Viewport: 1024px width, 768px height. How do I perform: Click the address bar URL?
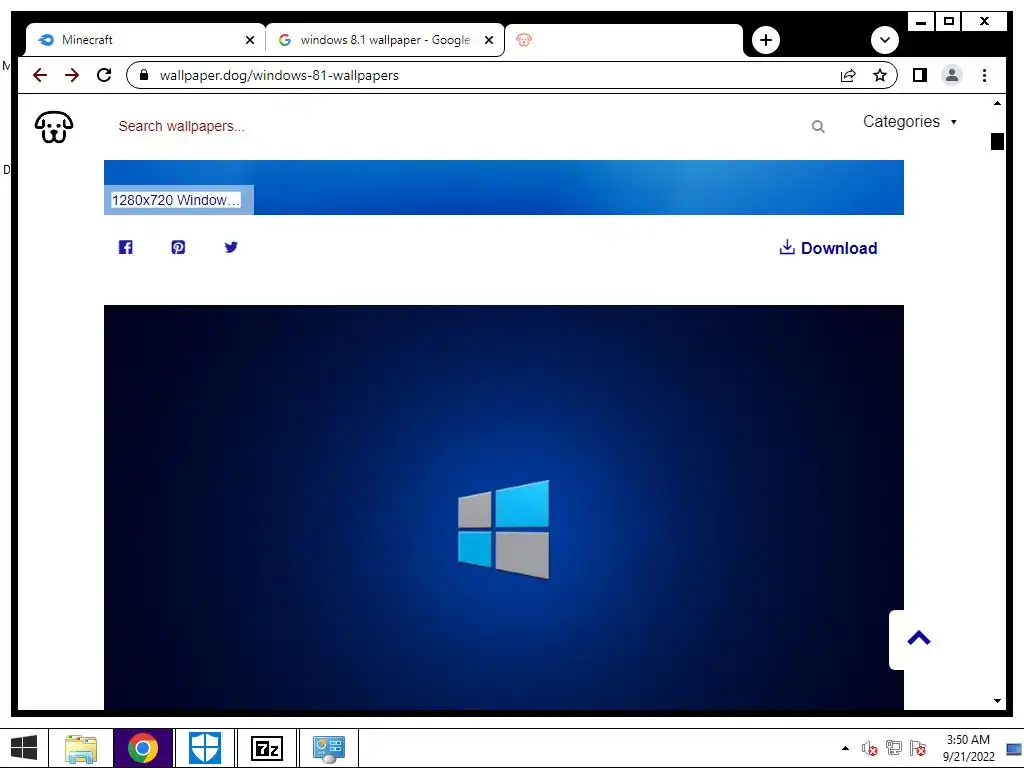279,75
